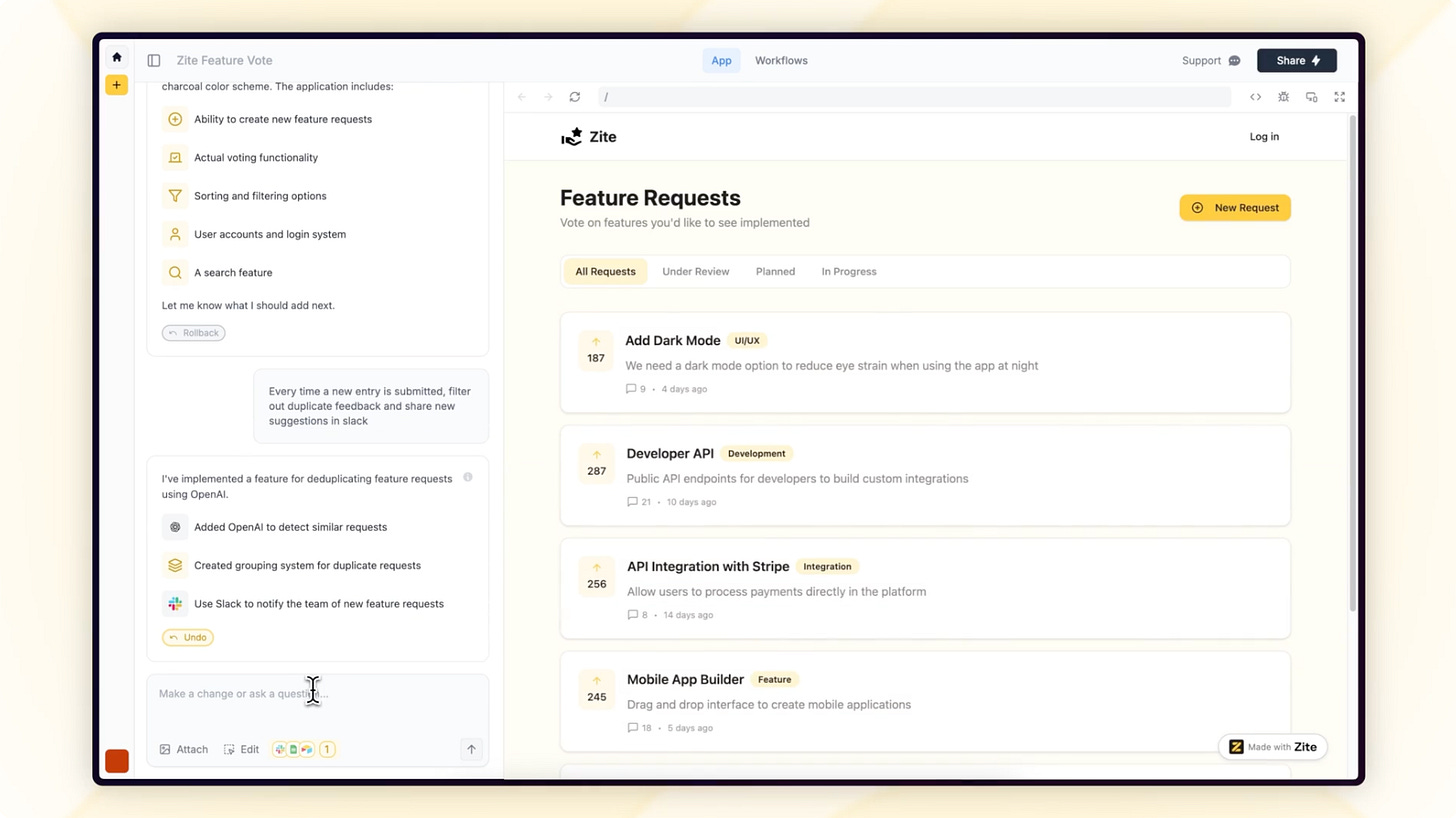This screenshot has width=1456, height=818.
Task: Go to the home icon in sidebar
Action: click(117, 57)
